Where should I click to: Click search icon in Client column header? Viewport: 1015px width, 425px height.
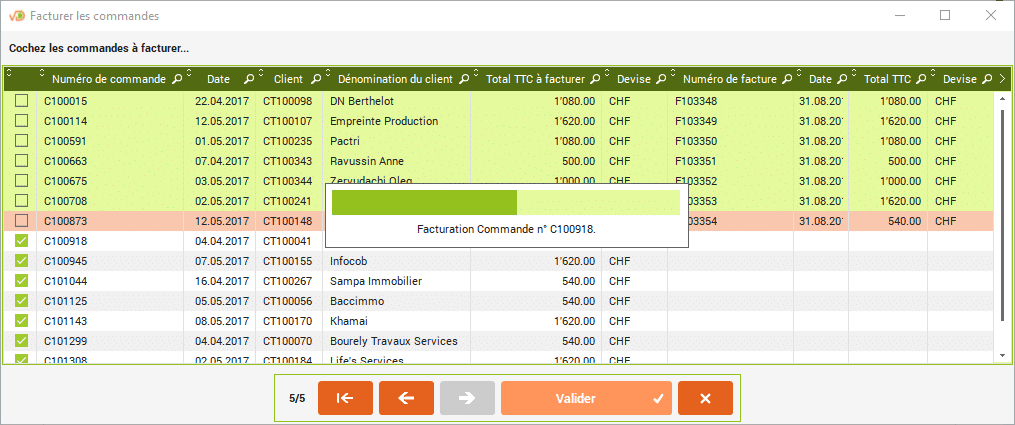pos(316,79)
